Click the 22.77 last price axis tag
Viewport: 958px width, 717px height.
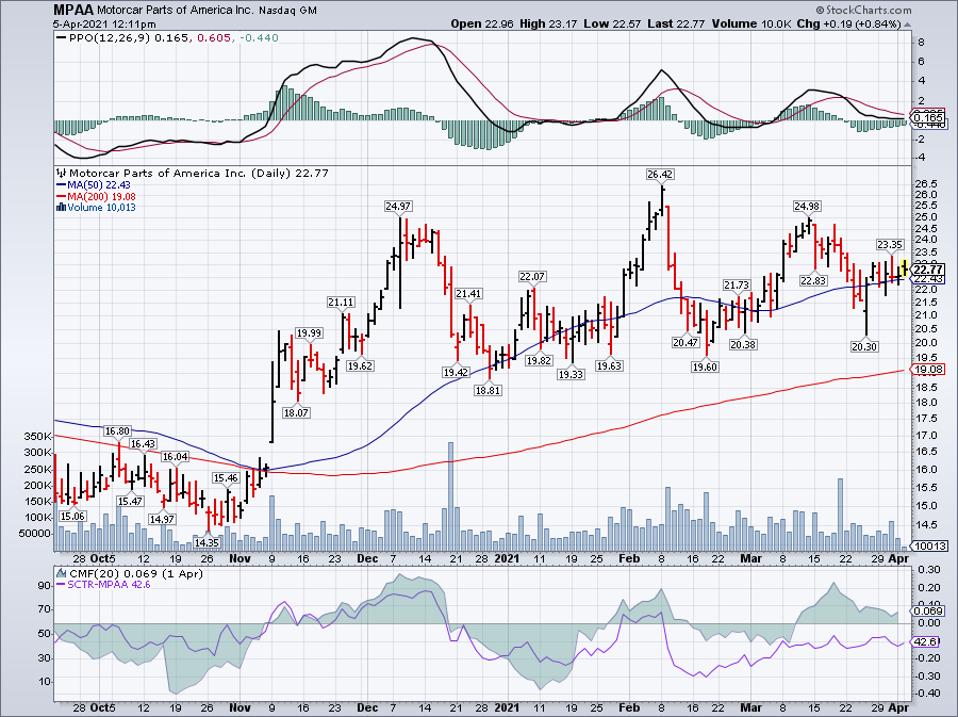(x=927, y=269)
